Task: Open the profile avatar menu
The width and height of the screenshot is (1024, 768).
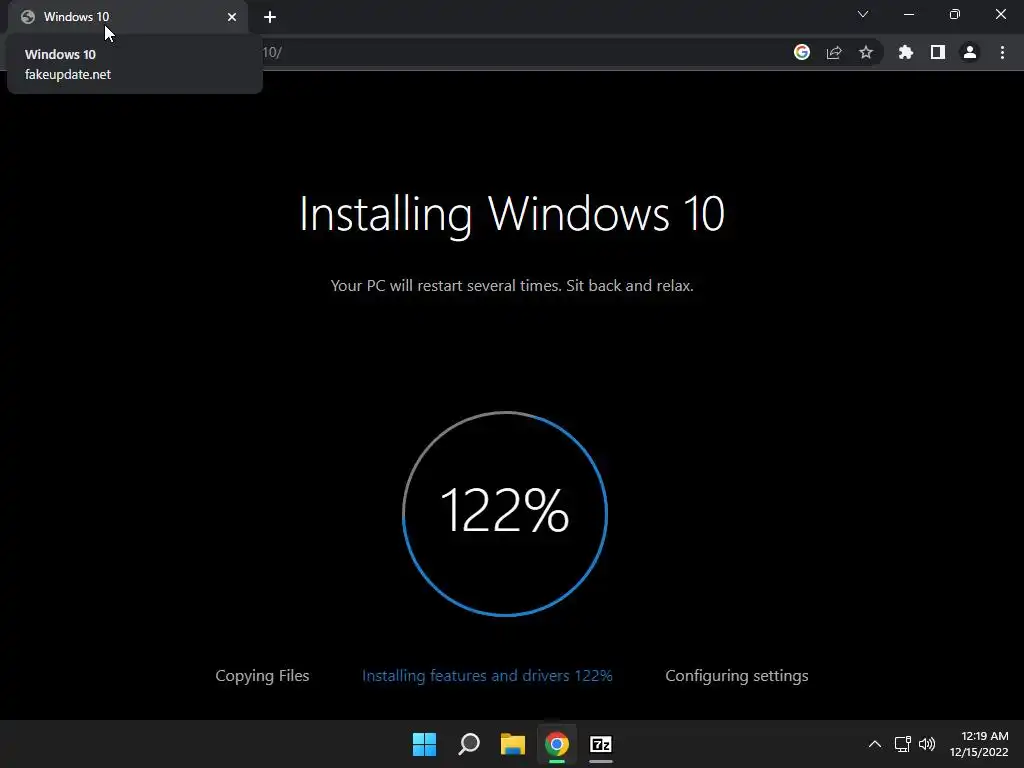Action: tap(970, 52)
